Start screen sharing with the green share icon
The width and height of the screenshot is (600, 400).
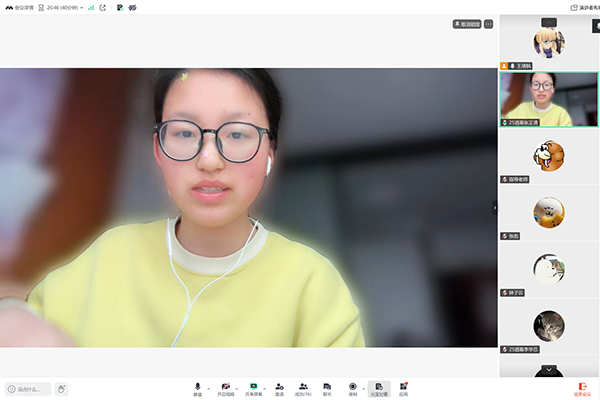(253, 389)
